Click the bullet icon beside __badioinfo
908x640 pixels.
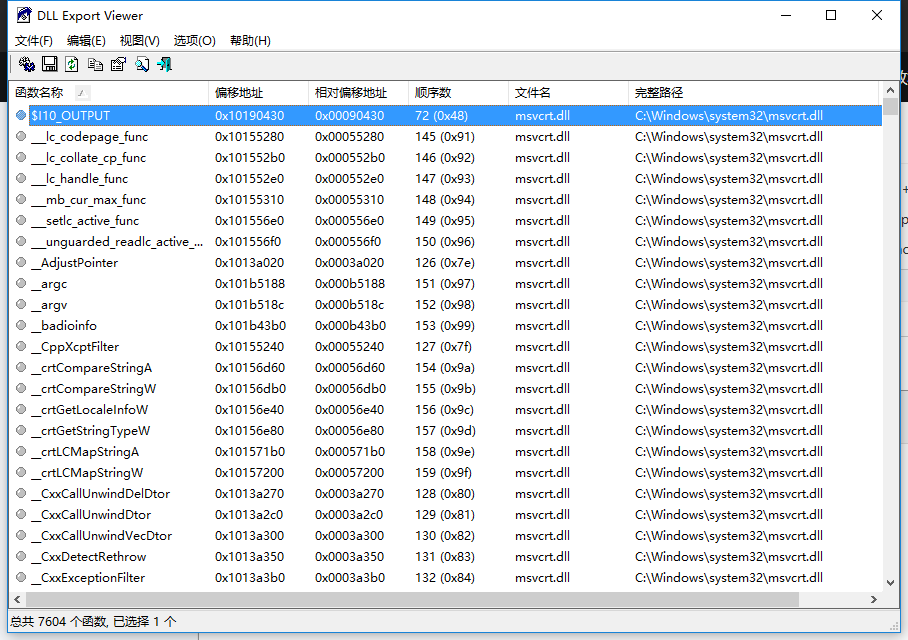[x=21, y=326]
